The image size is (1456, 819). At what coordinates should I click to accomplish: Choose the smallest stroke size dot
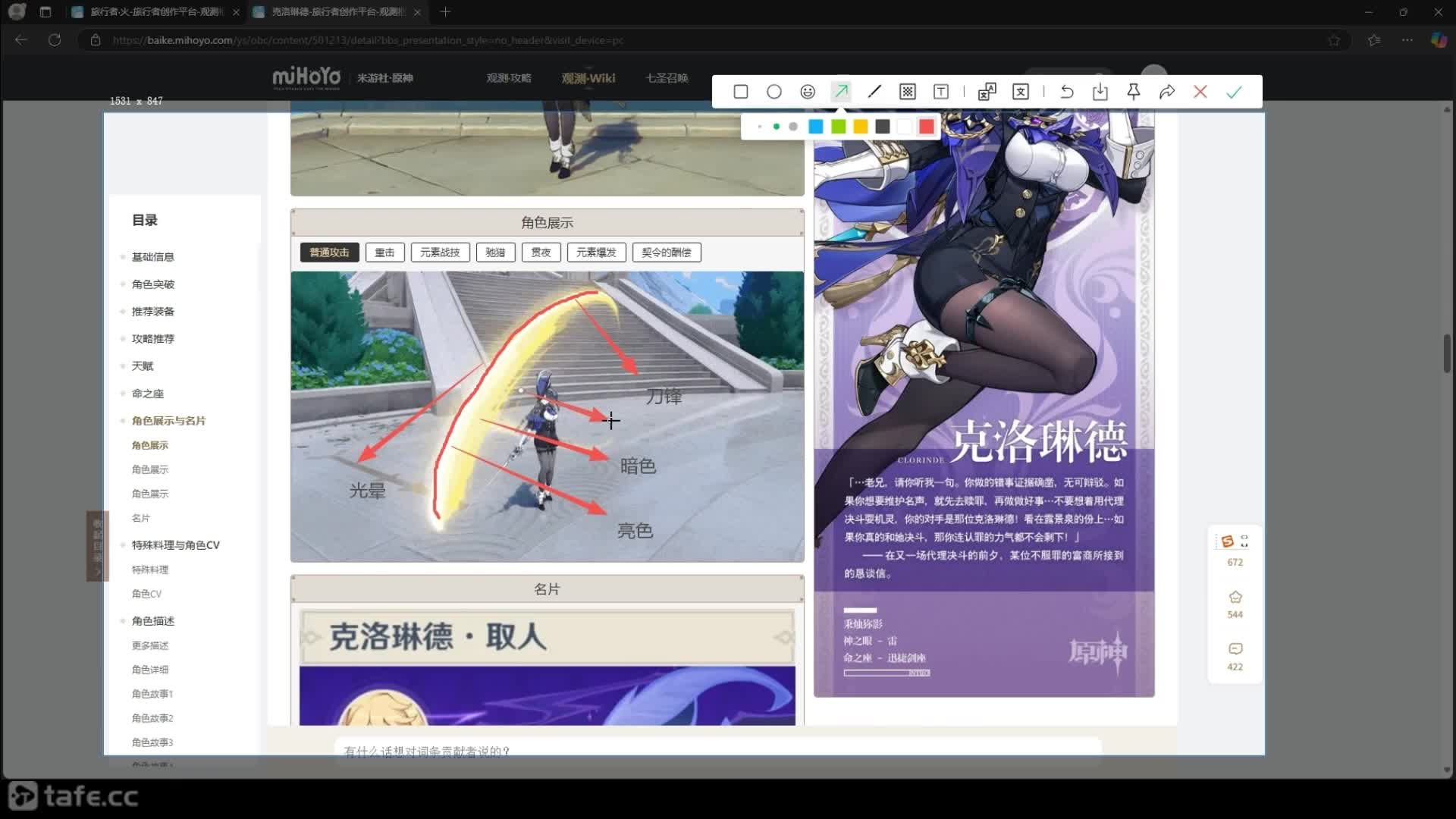760,127
